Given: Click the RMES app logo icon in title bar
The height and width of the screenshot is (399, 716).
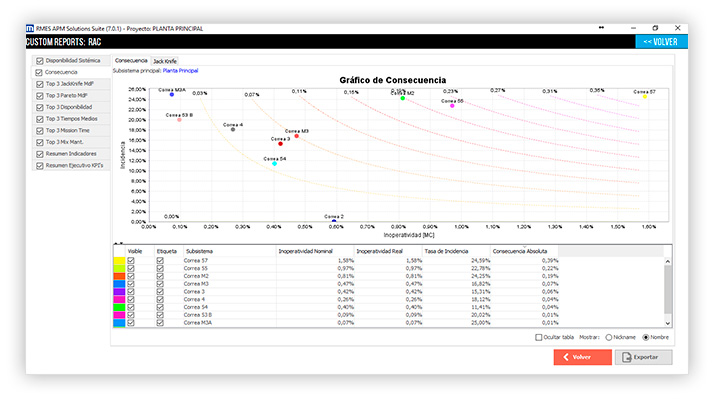Looking at the screenshot, I should tap(30, 28).
